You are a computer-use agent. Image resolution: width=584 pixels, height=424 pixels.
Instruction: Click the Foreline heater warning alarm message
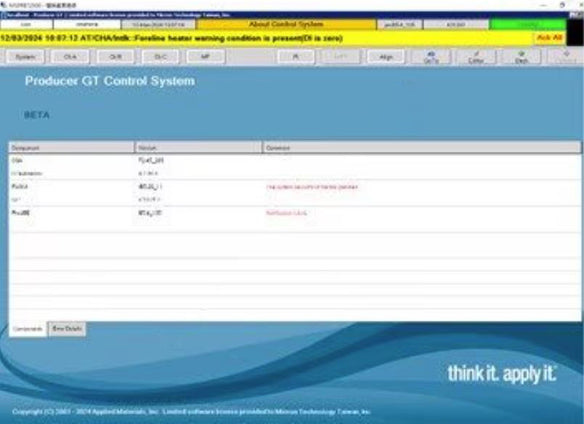[171, 38]
